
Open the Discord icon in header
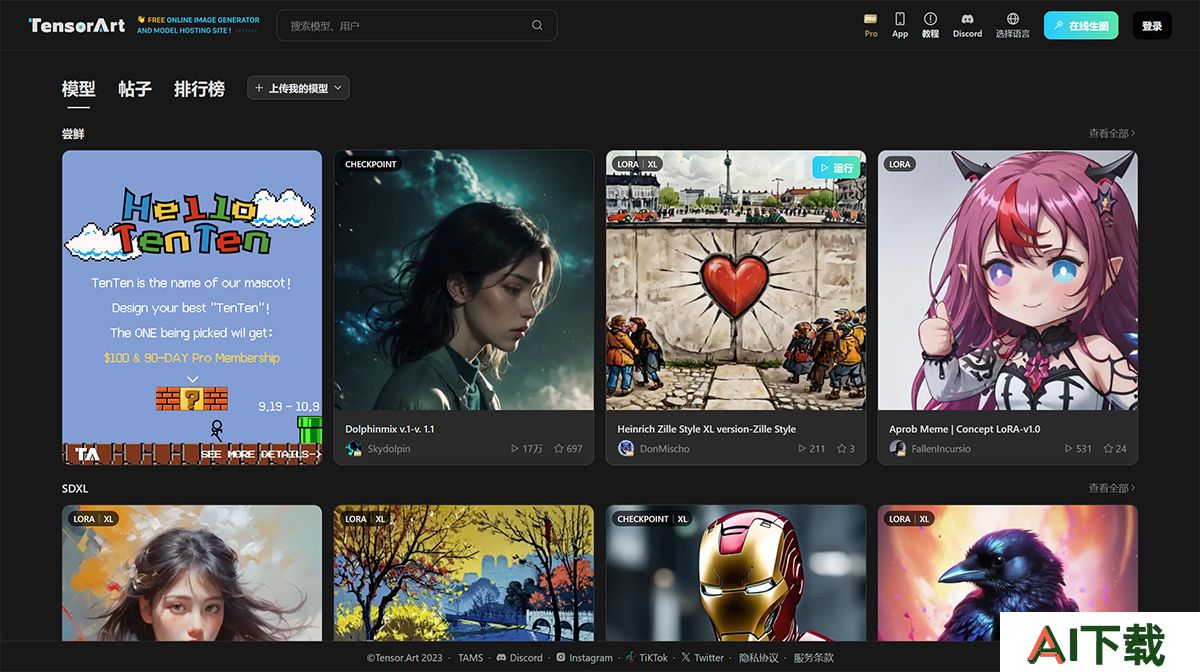pos(967,19)
